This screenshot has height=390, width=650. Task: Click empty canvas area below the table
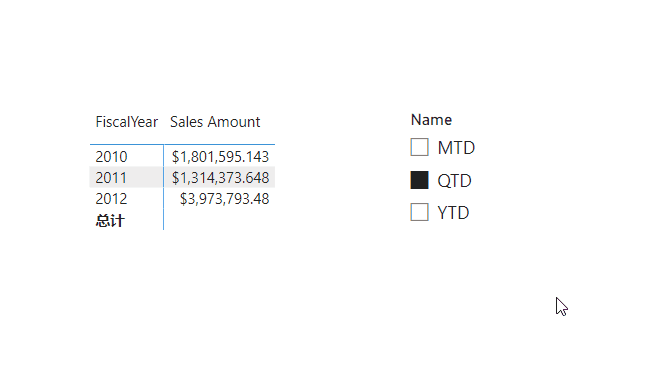tap(182, 298)
